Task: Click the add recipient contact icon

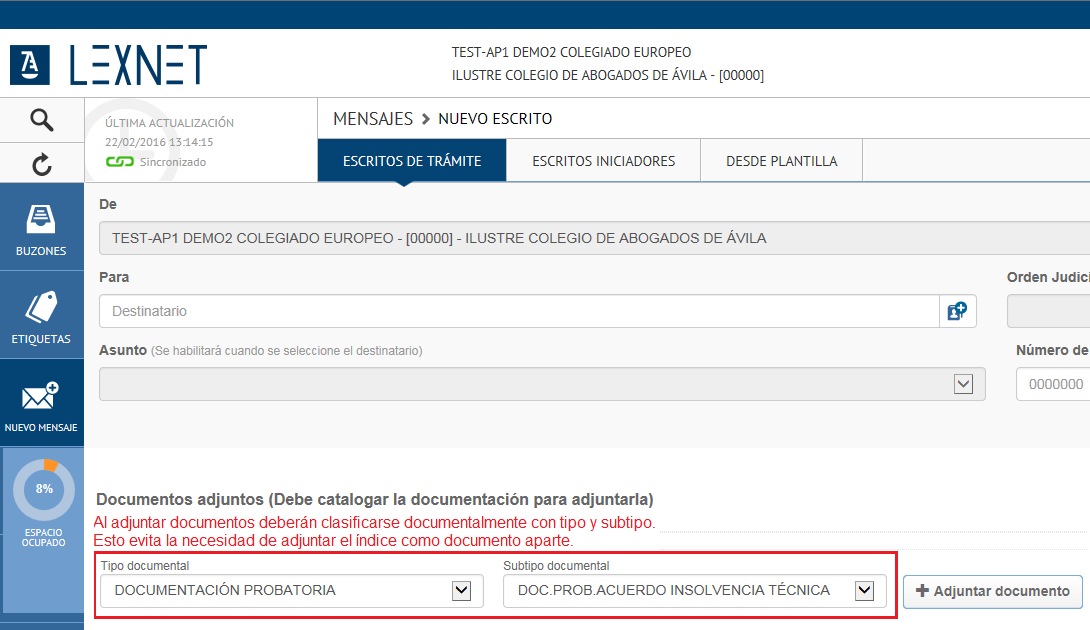Action: (957, 311)
